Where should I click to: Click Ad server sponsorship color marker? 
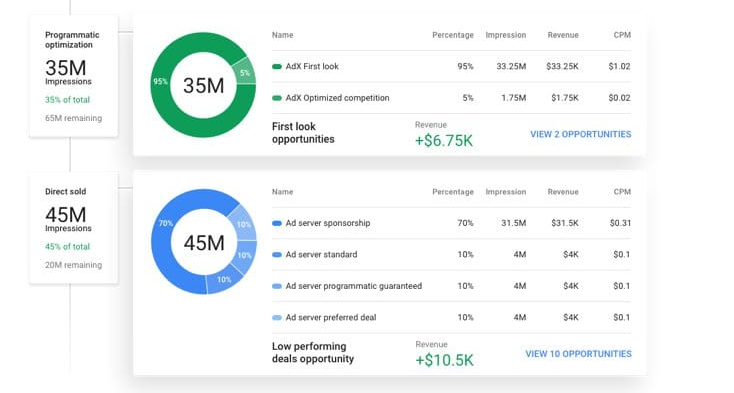click(x=277, y=223)
